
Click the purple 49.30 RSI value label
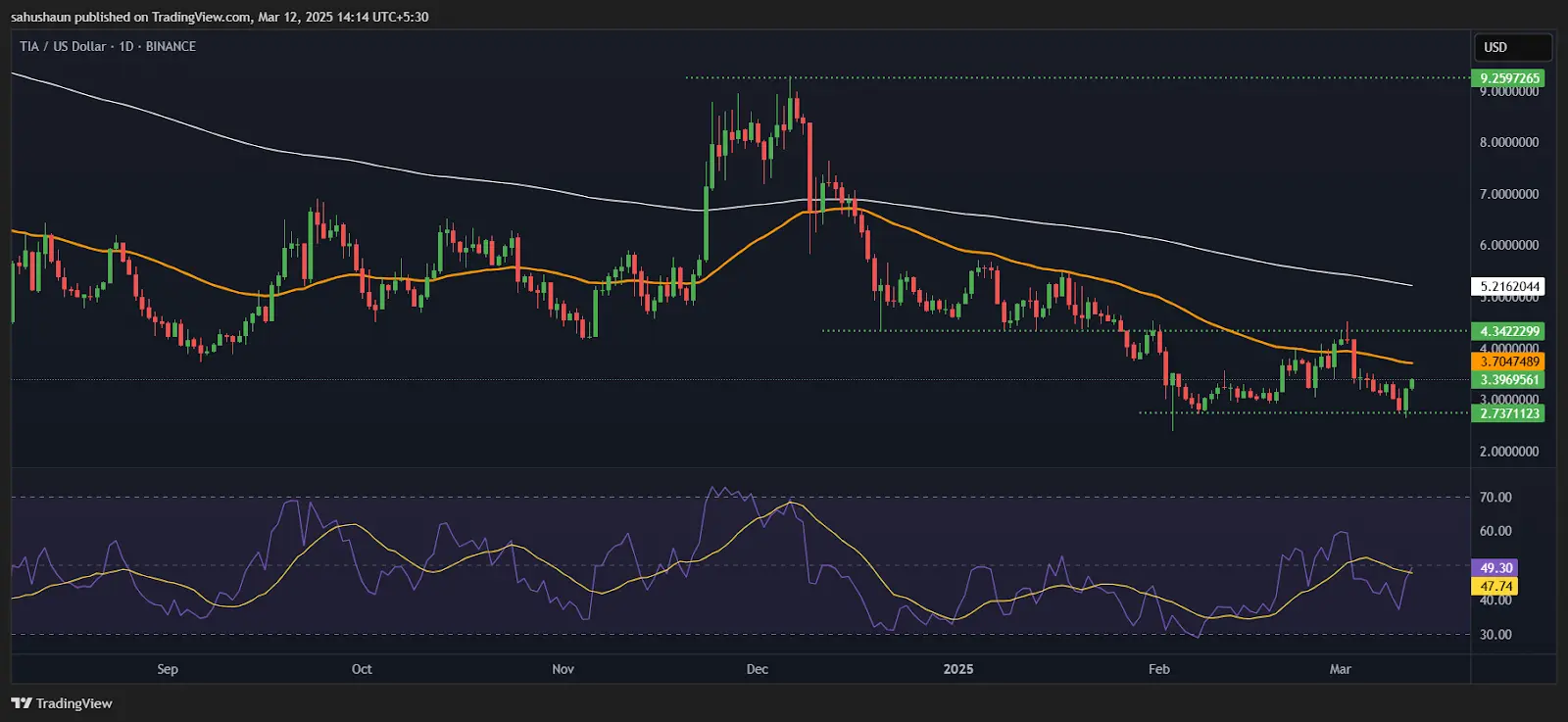pos(1495,568)
